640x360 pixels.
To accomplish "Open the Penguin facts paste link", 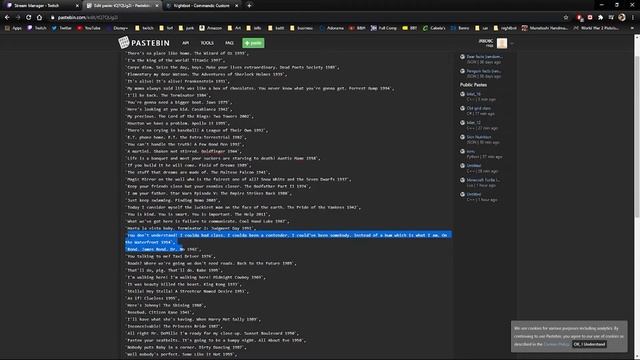I will 484,71.
